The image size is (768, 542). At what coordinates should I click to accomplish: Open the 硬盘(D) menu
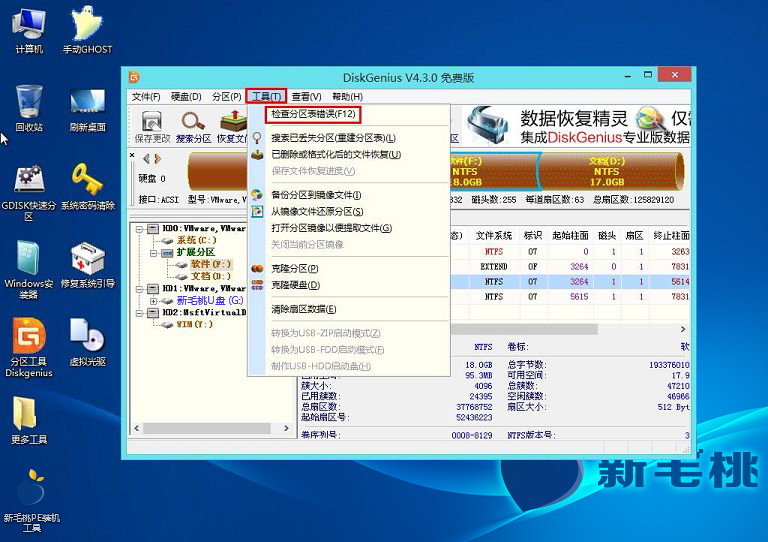186,96
